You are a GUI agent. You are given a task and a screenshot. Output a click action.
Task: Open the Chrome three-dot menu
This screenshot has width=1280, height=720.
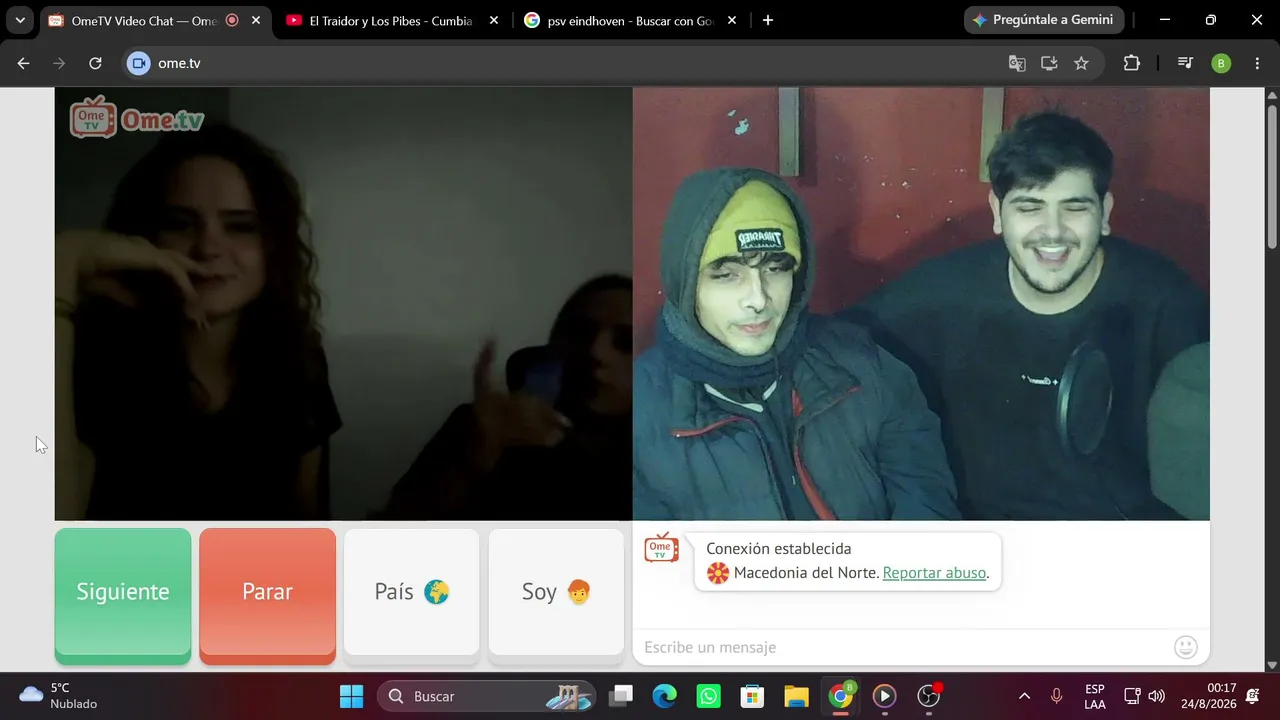coord(1256,63)
